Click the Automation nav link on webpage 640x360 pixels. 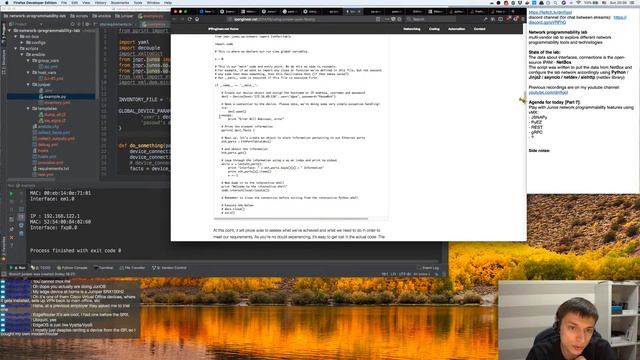456,29
